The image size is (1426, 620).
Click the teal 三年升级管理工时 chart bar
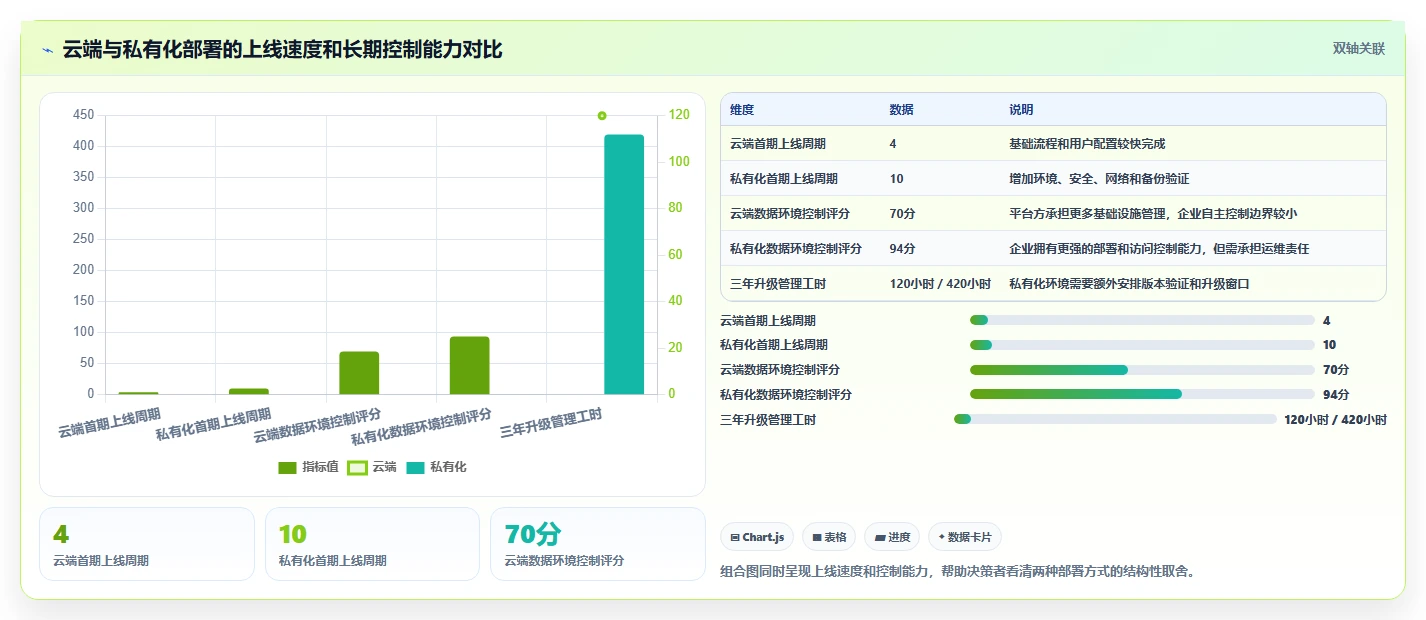click(624, 264)
